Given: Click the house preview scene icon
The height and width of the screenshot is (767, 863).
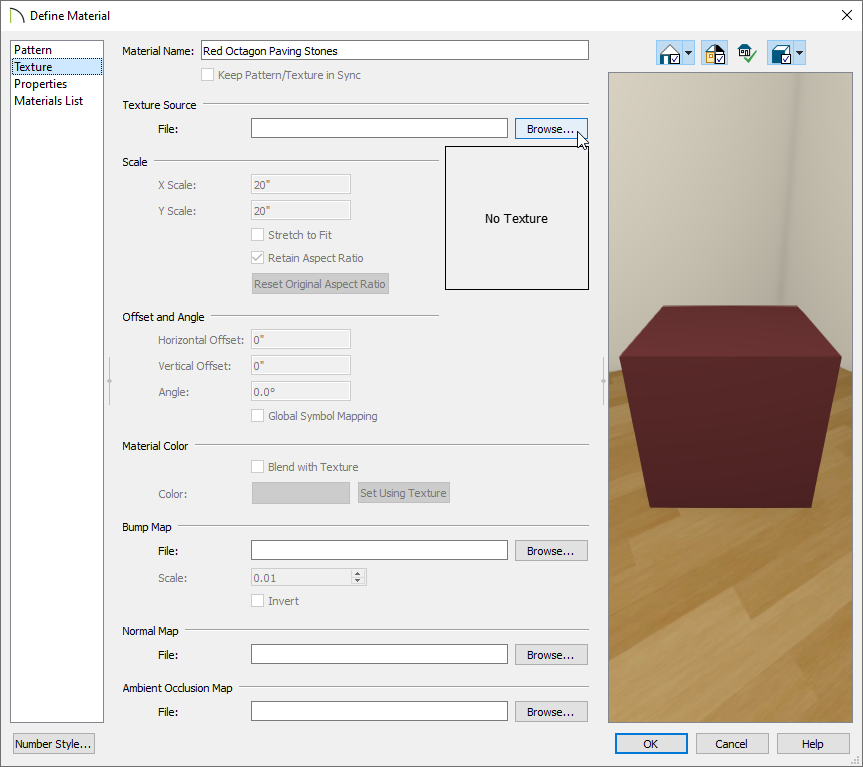Looking at the screenshot, I should [x=669, y=54].
